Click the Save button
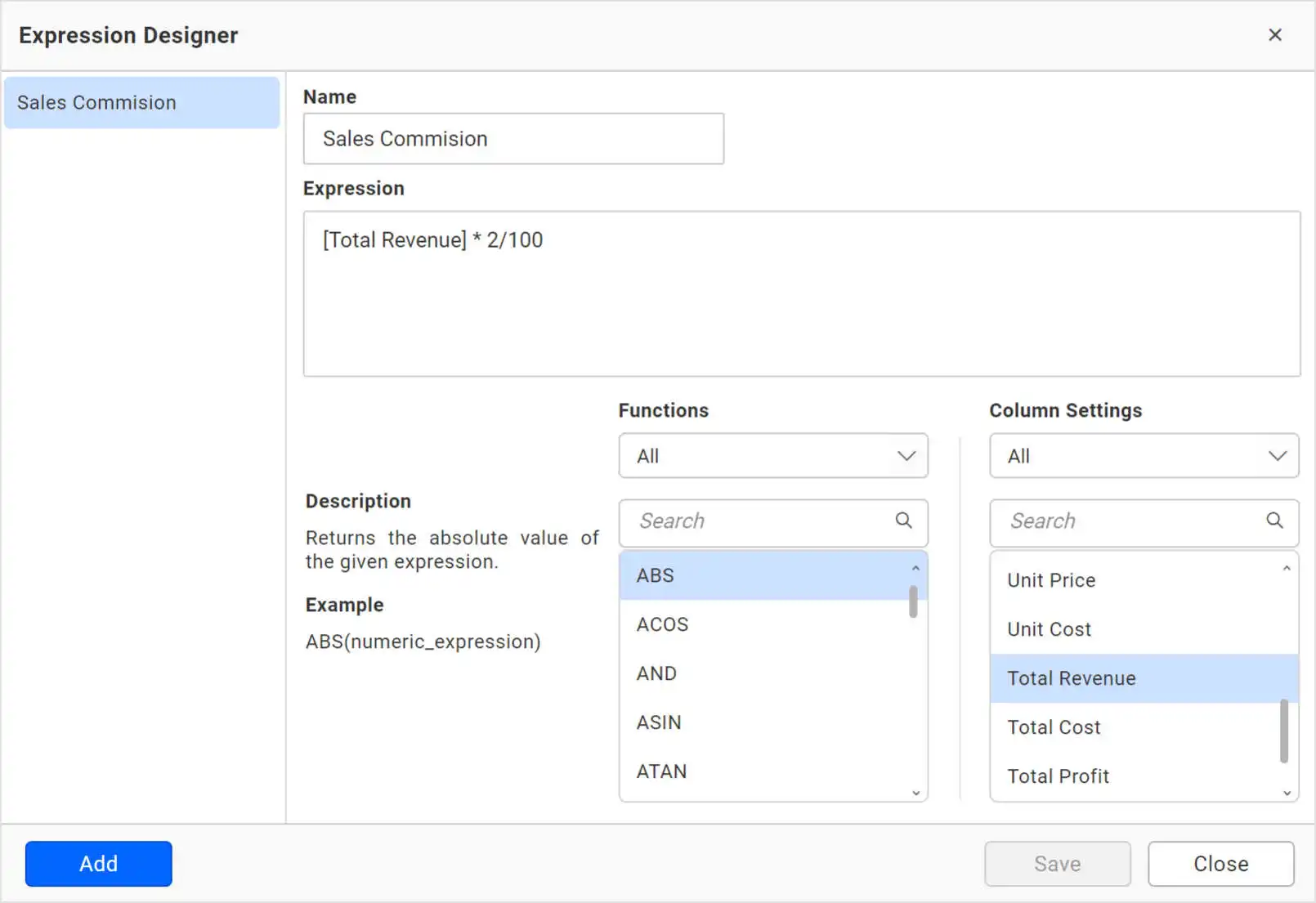 [x=1057, y=864]
